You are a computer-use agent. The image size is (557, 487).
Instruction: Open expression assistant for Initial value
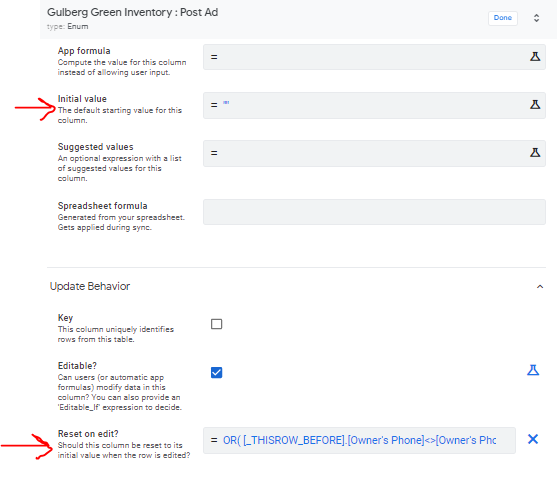[x=535, y=104]
